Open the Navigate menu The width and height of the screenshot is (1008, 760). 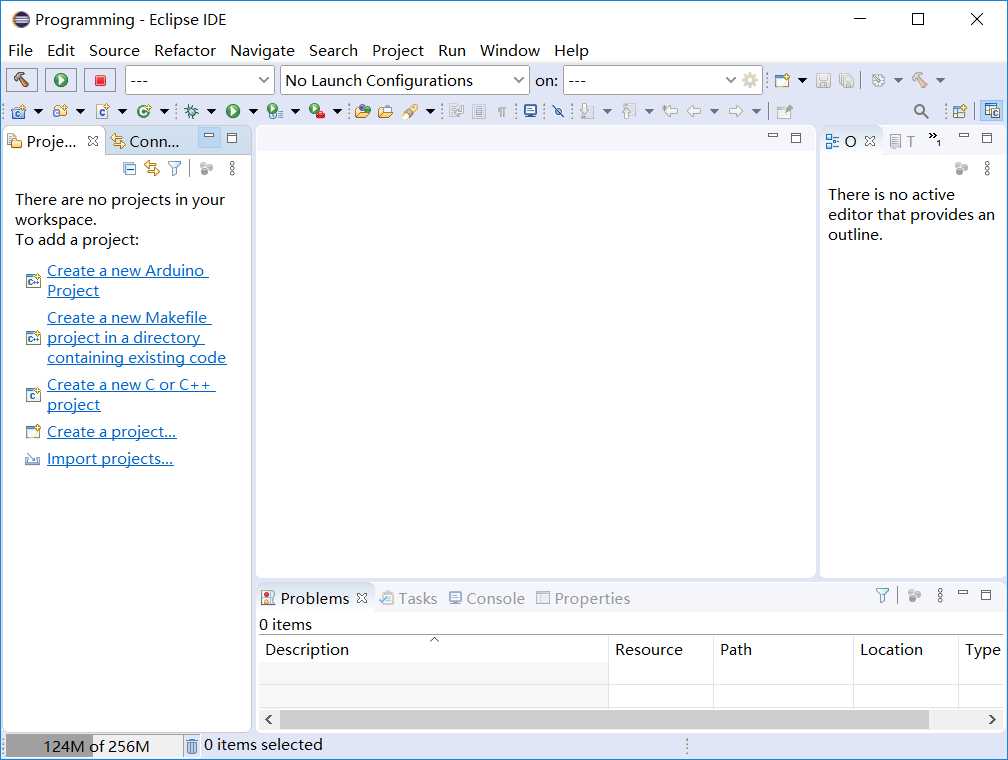(x=262, y=50)
